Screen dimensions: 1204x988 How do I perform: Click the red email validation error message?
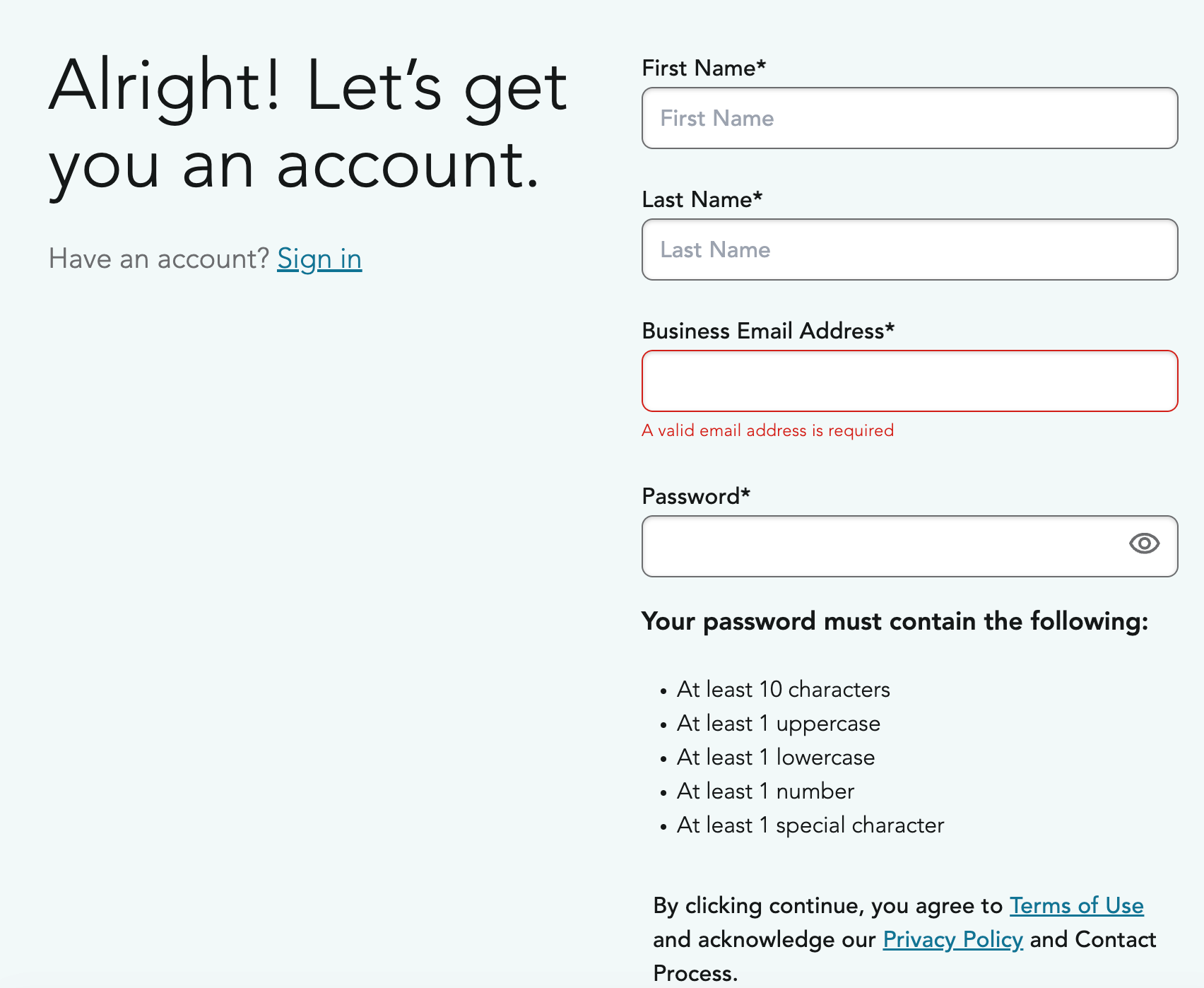(x=767, y=430)
